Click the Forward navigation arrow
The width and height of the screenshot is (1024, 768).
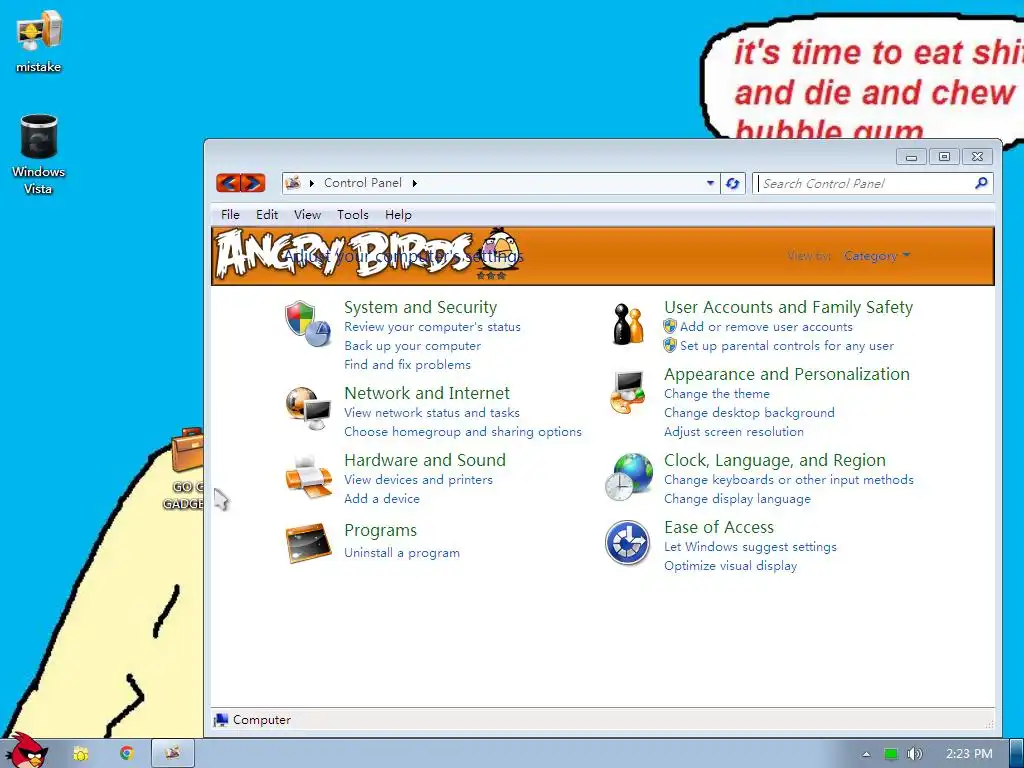(x=253, y=183)
